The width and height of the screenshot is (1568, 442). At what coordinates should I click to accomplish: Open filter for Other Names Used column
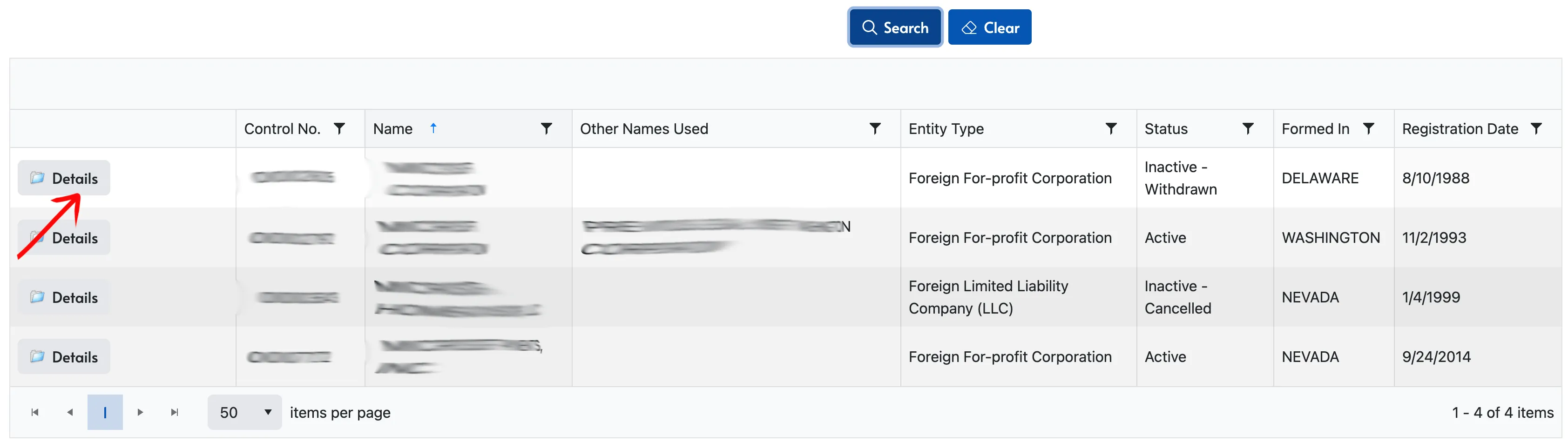pos(875,128)
